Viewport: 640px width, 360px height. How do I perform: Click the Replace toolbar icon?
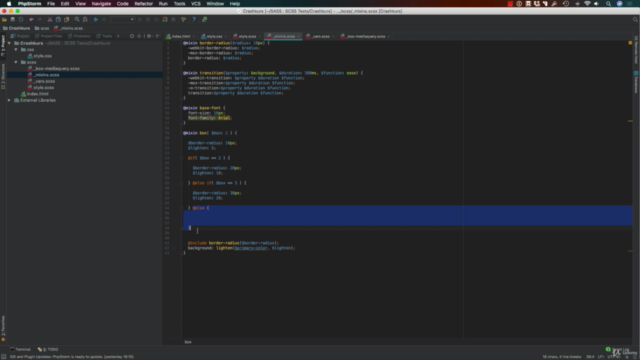coord(85,19)
